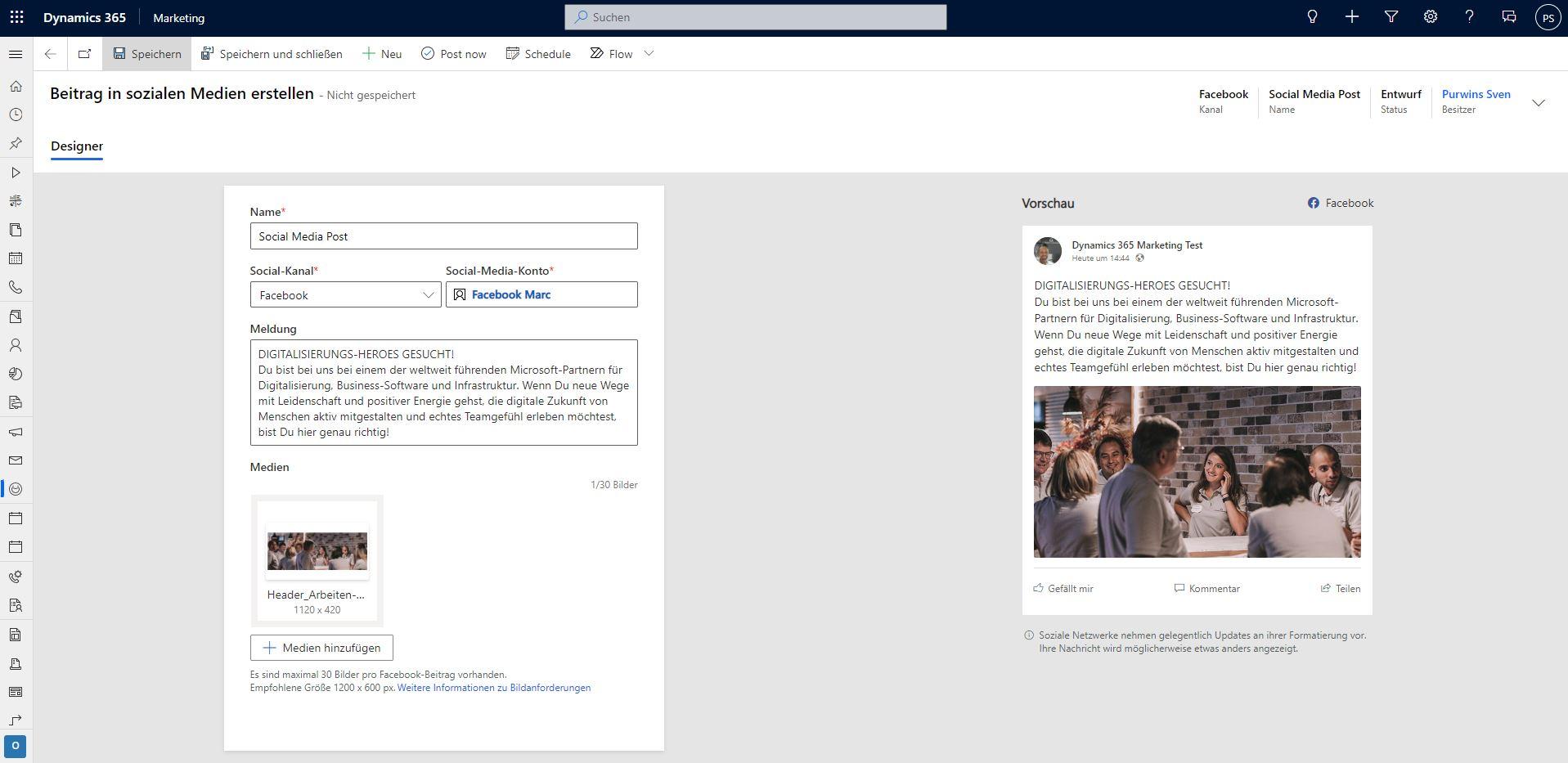
Task: Open the Facebook Marc account link
Action: (x=511, y=294)
